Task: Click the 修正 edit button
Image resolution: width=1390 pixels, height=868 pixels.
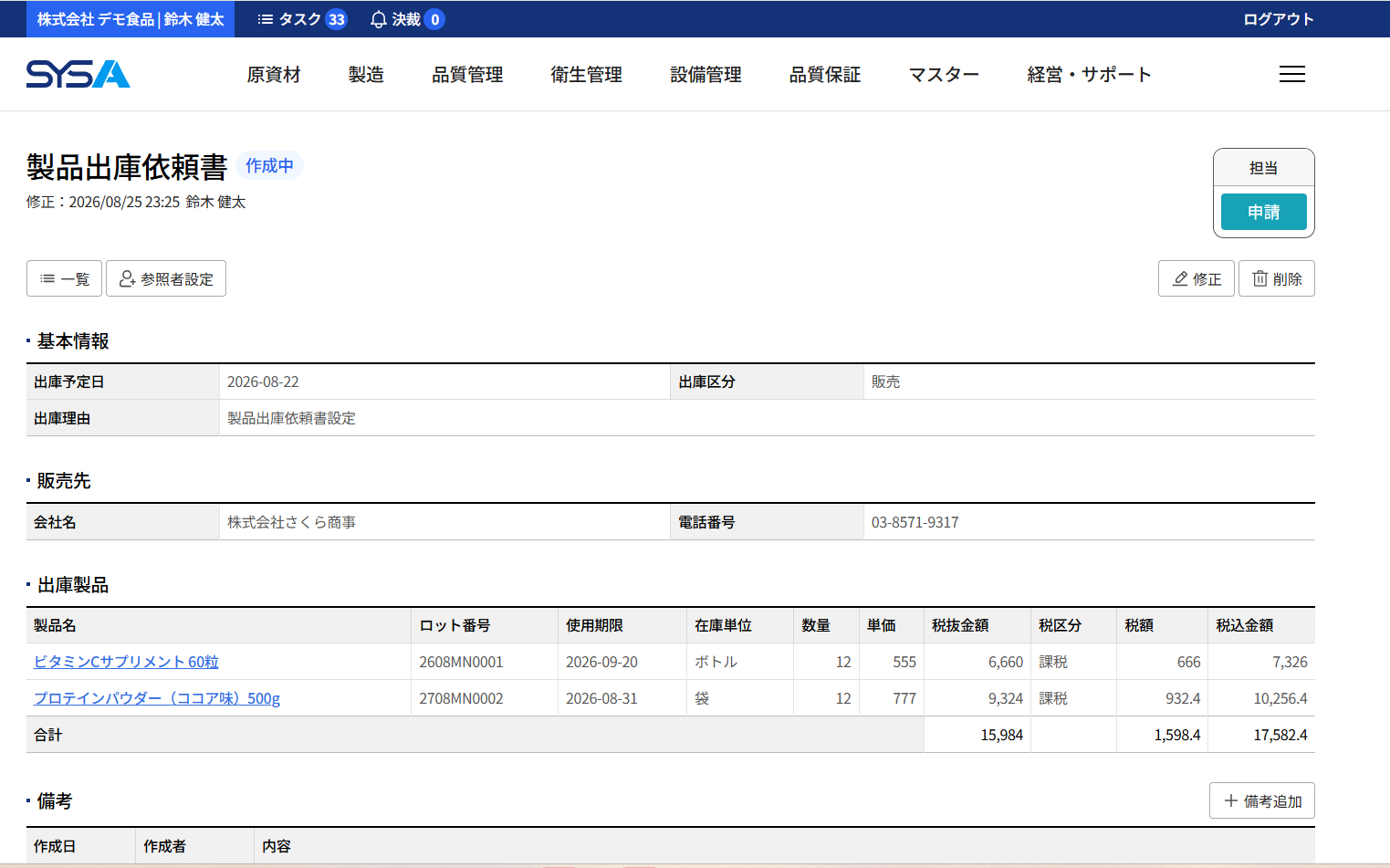Action: coord(1196,278)
